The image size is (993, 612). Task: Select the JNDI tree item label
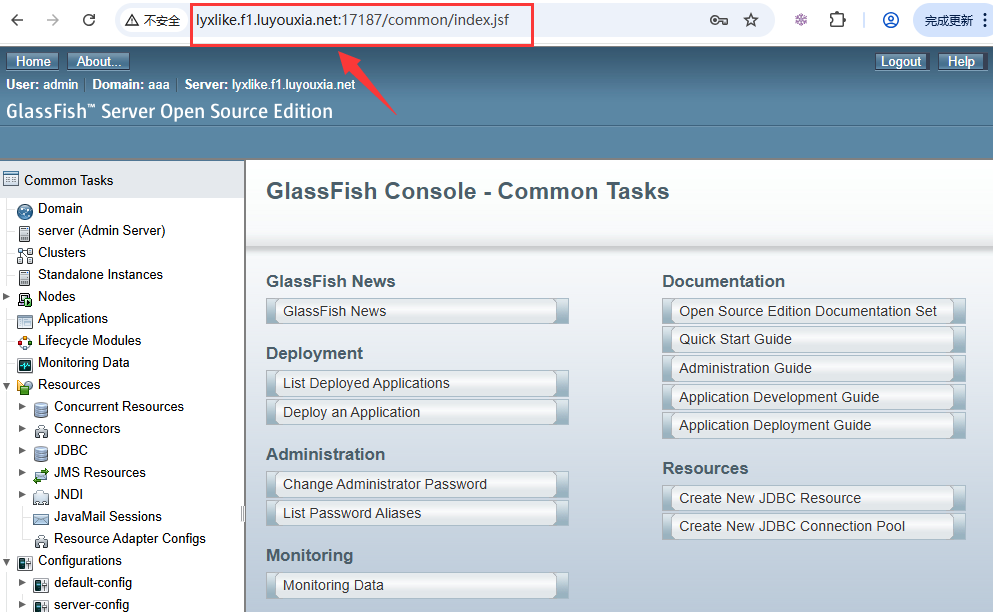click(x=68, y=494)
